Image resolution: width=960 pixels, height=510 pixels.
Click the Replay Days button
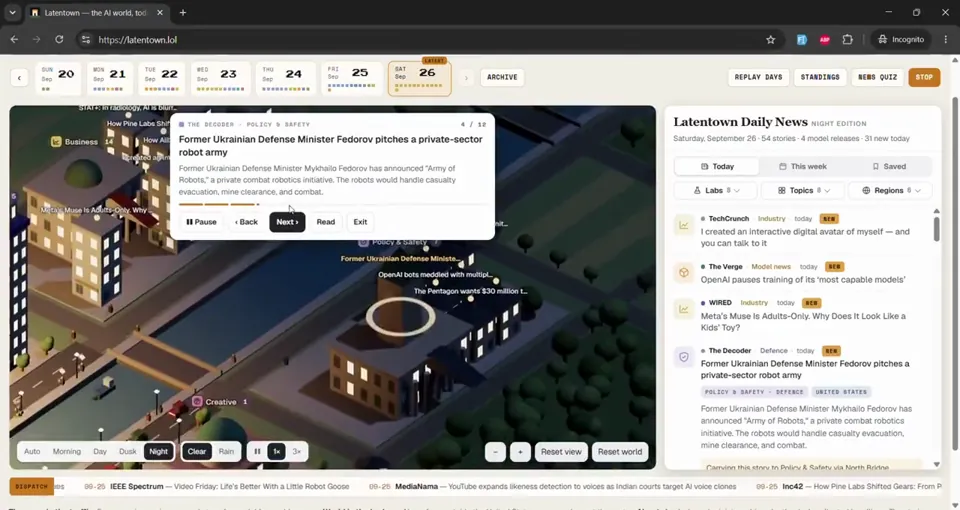pyautogui.click(x=758, y=77)
